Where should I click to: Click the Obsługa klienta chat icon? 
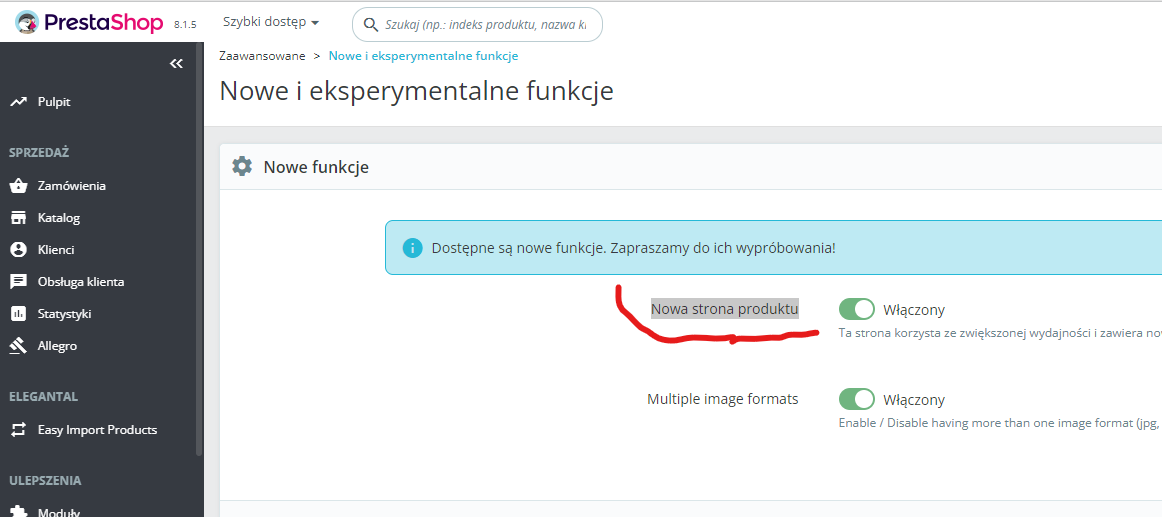click(x=19, y=282)
